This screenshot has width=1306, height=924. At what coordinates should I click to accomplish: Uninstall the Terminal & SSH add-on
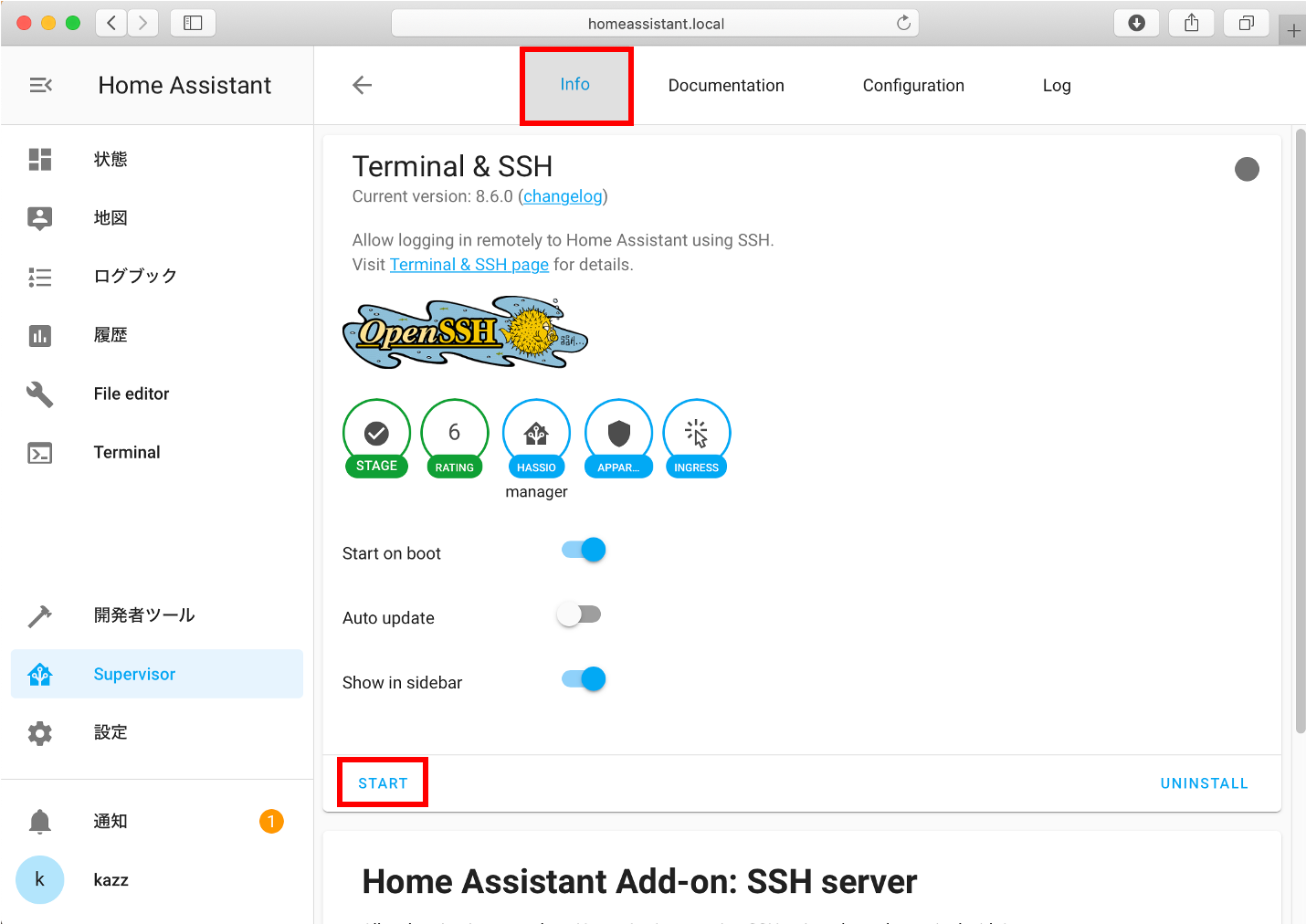pyautogui.click(x=1204, y=783)
